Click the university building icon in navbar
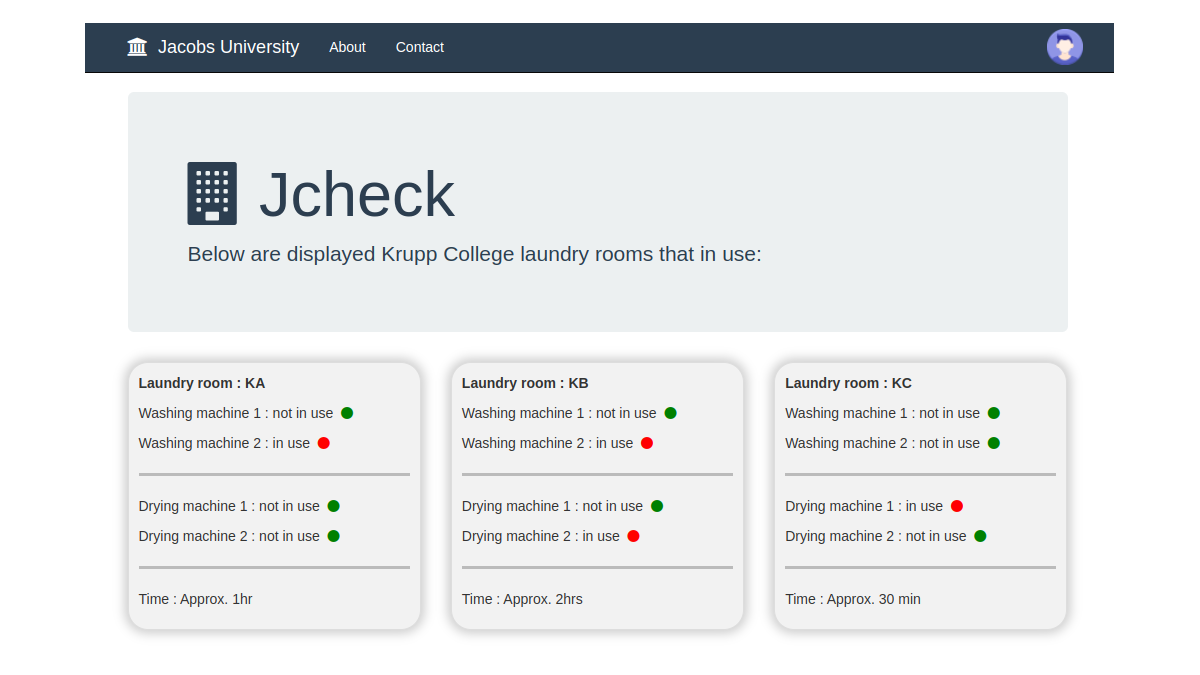Viewport: 1200px width, 675px height. click(137, 47)
